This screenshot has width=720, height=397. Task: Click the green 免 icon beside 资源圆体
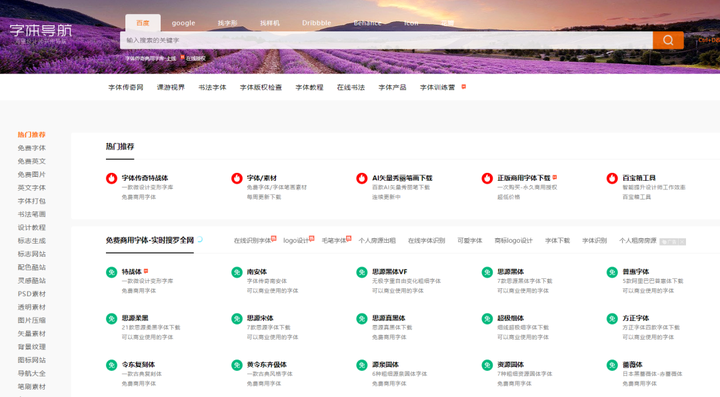pos(487,365)
